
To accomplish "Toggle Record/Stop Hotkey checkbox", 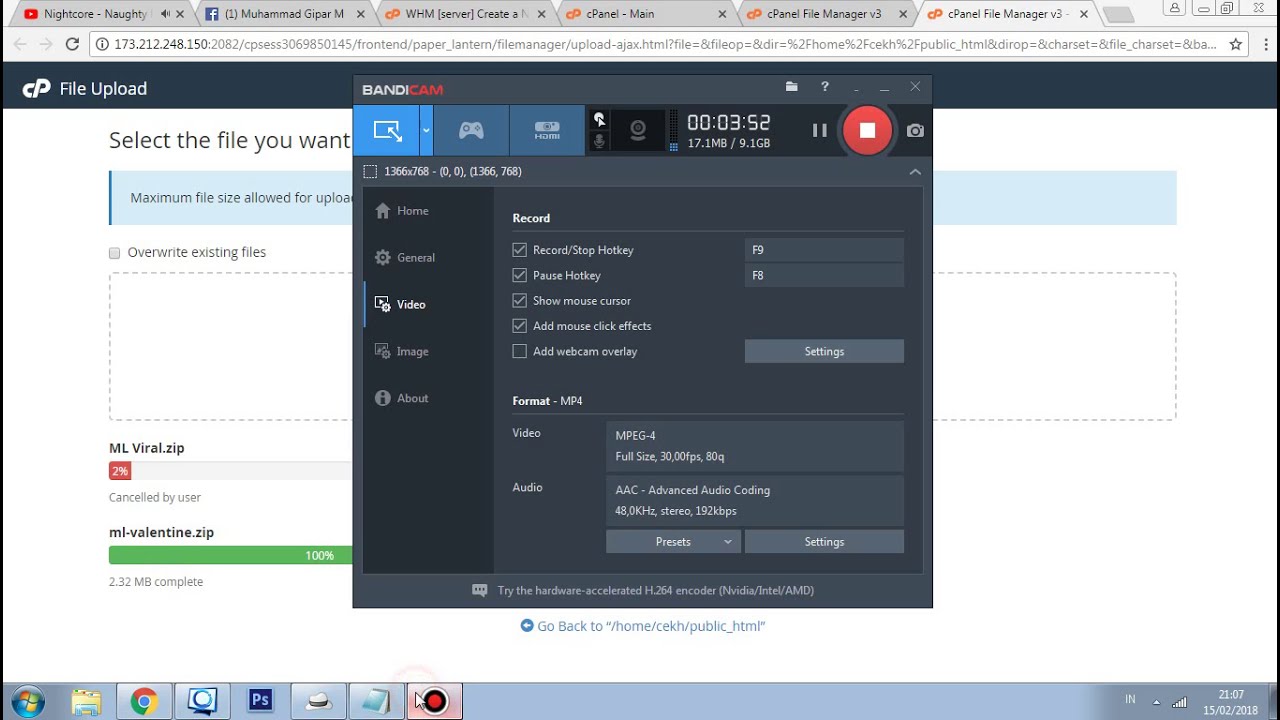I will [519, 250].
